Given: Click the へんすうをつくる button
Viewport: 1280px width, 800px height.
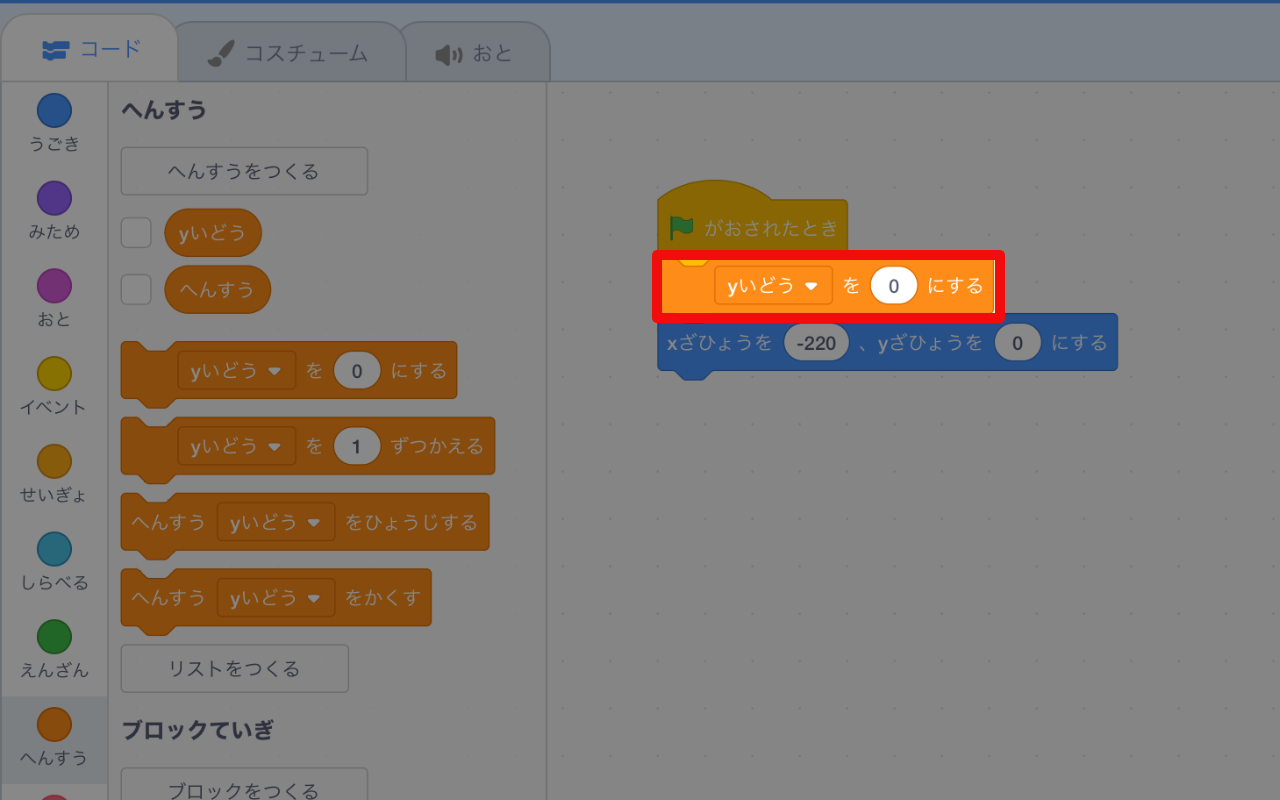Looking at the screenshot, I should coord(243,171).
